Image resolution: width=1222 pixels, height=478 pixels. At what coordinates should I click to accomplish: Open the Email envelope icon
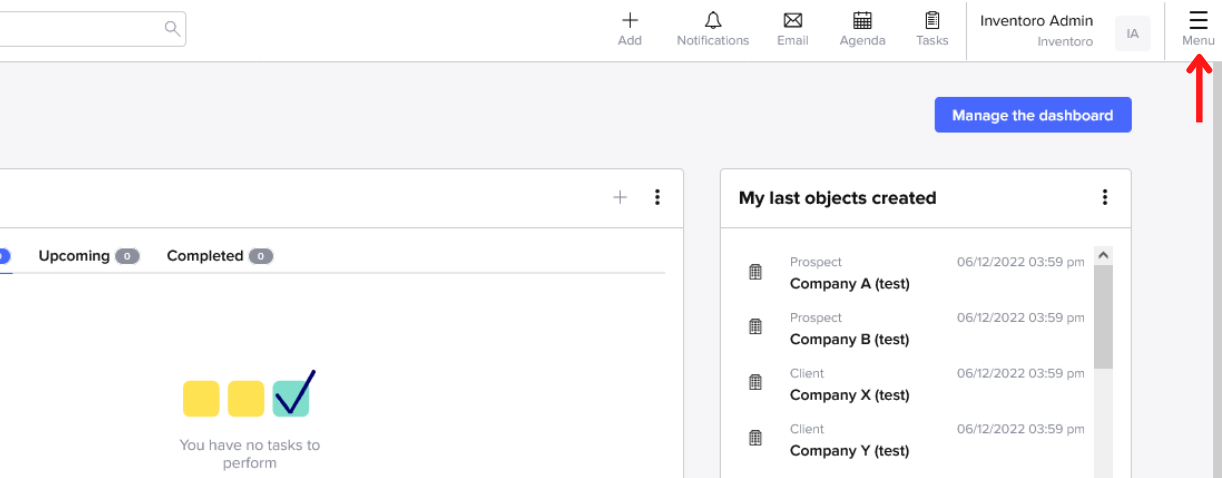click(x=793, y=21)
